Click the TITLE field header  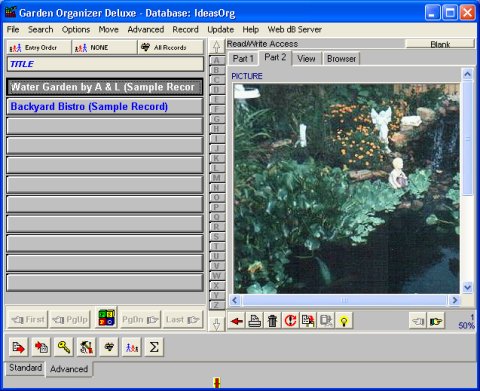[105, 64]
